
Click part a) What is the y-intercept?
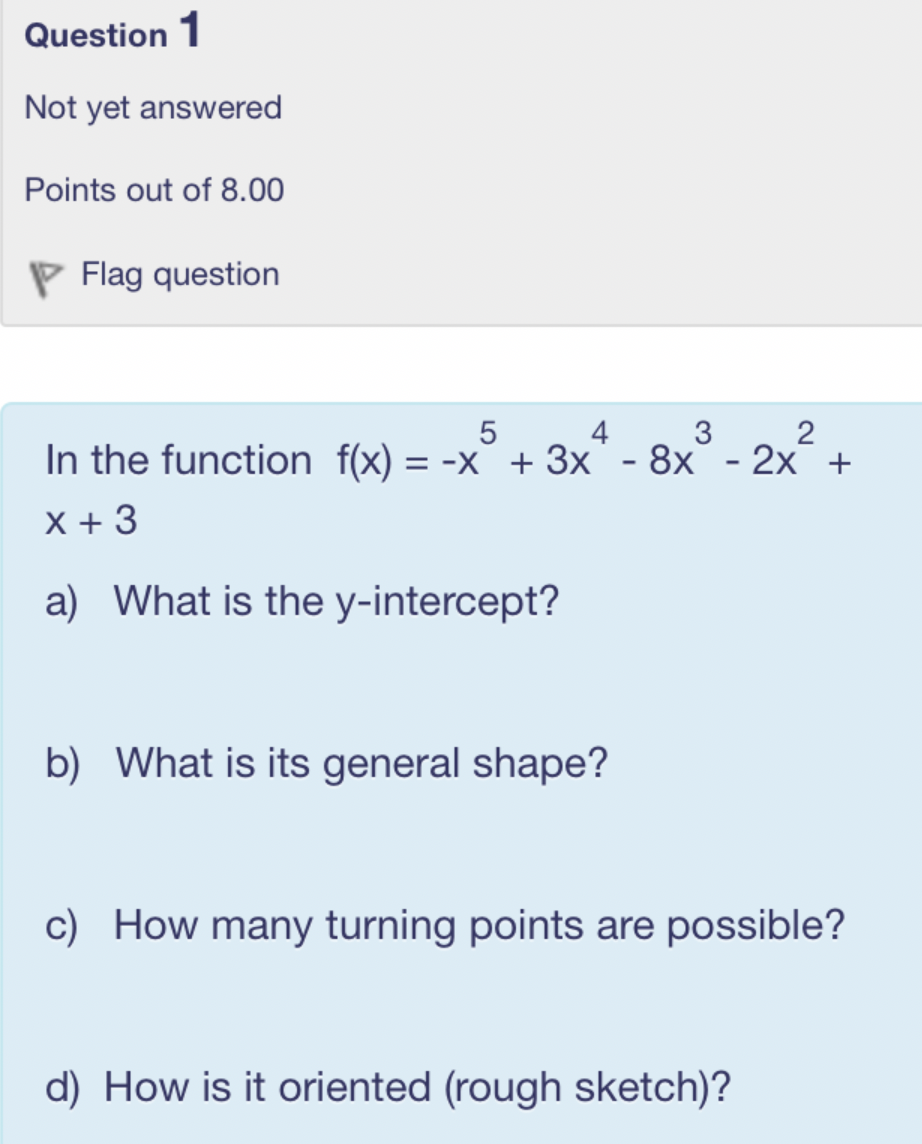[x=302, y=601]
